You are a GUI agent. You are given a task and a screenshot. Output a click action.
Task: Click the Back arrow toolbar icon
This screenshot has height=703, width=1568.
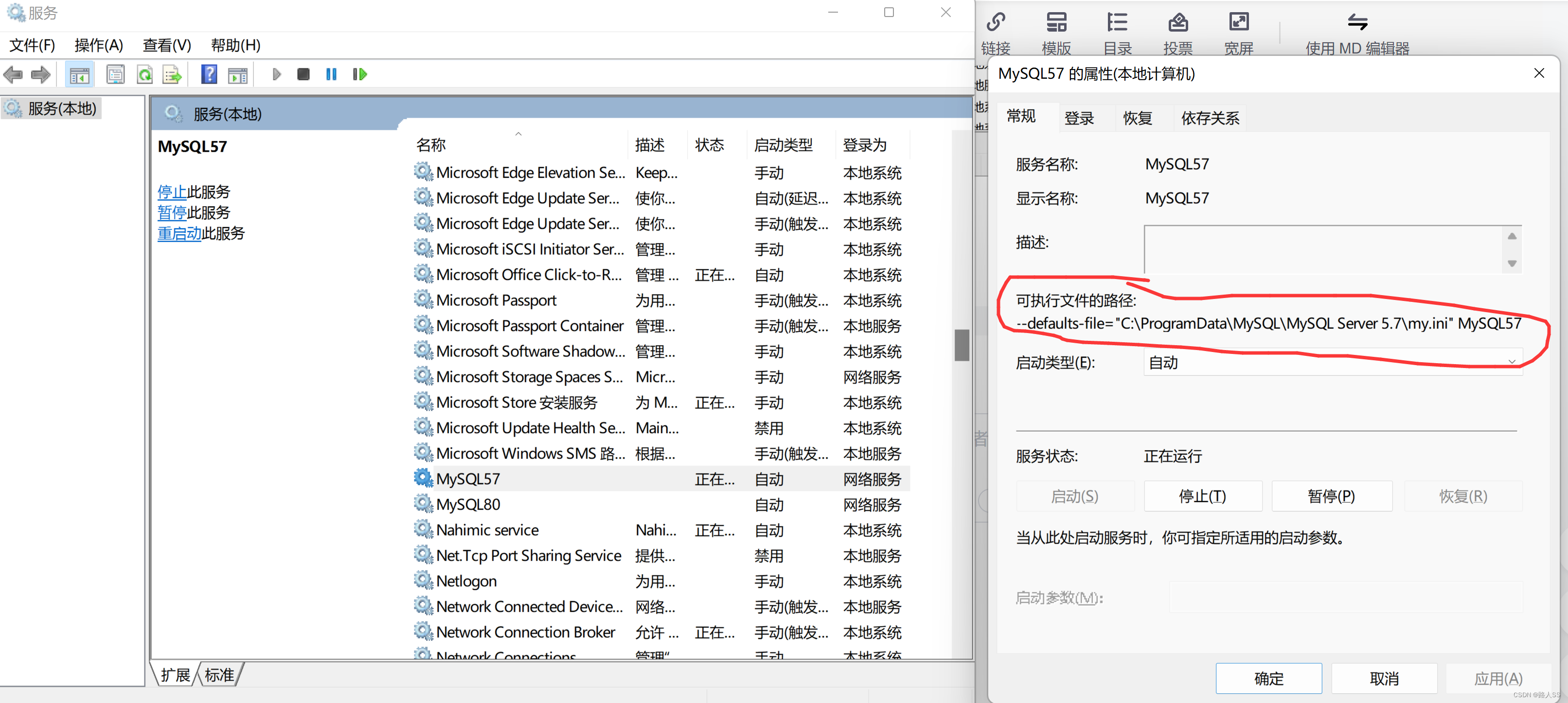14,75
